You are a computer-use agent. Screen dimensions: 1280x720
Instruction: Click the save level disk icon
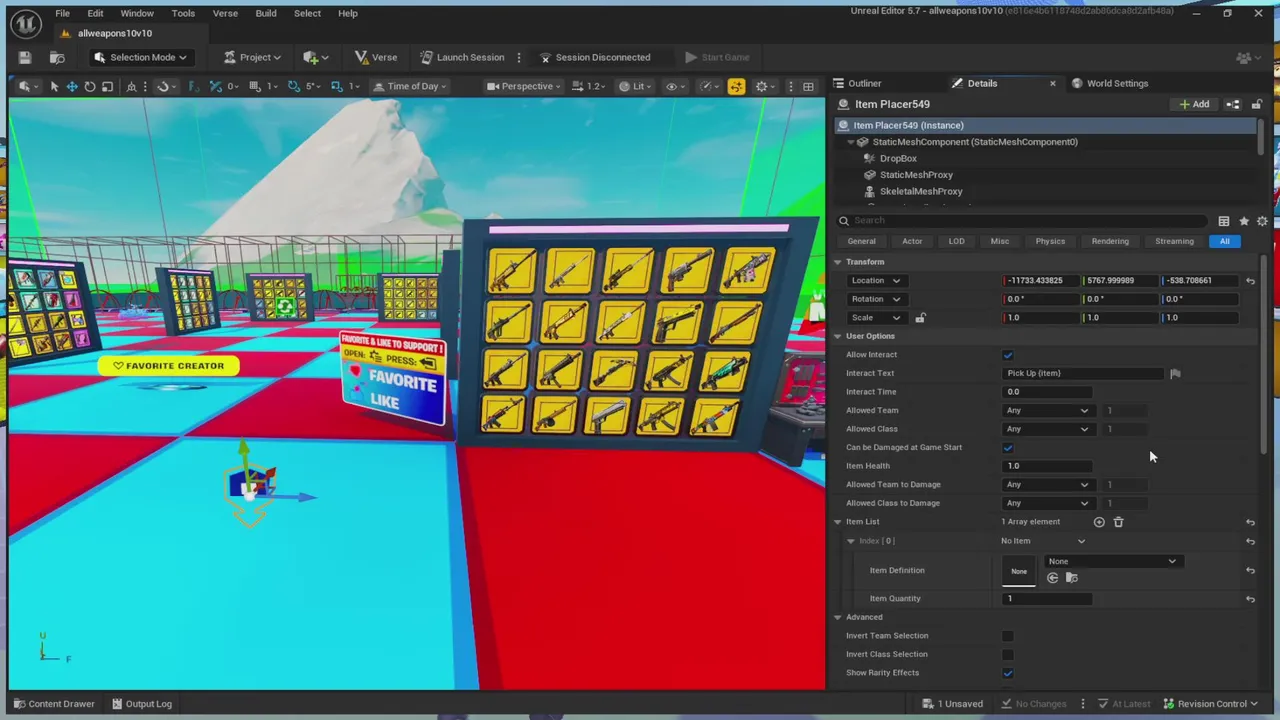25,57
